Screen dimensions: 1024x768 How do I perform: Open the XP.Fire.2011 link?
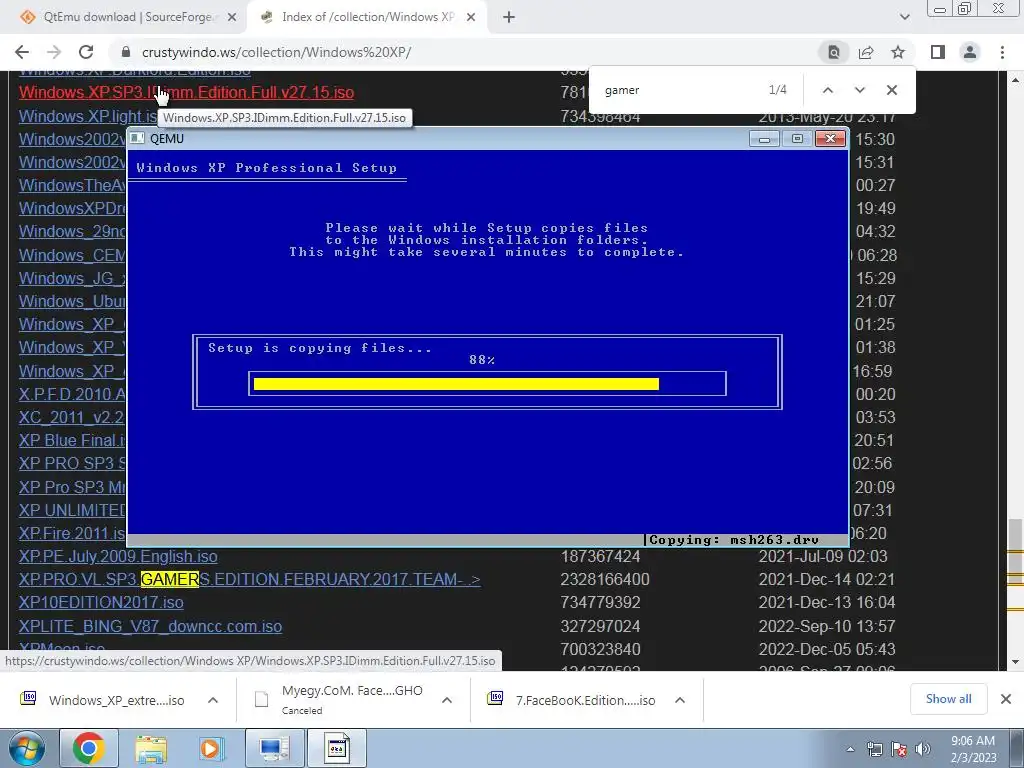coord(72,533)
